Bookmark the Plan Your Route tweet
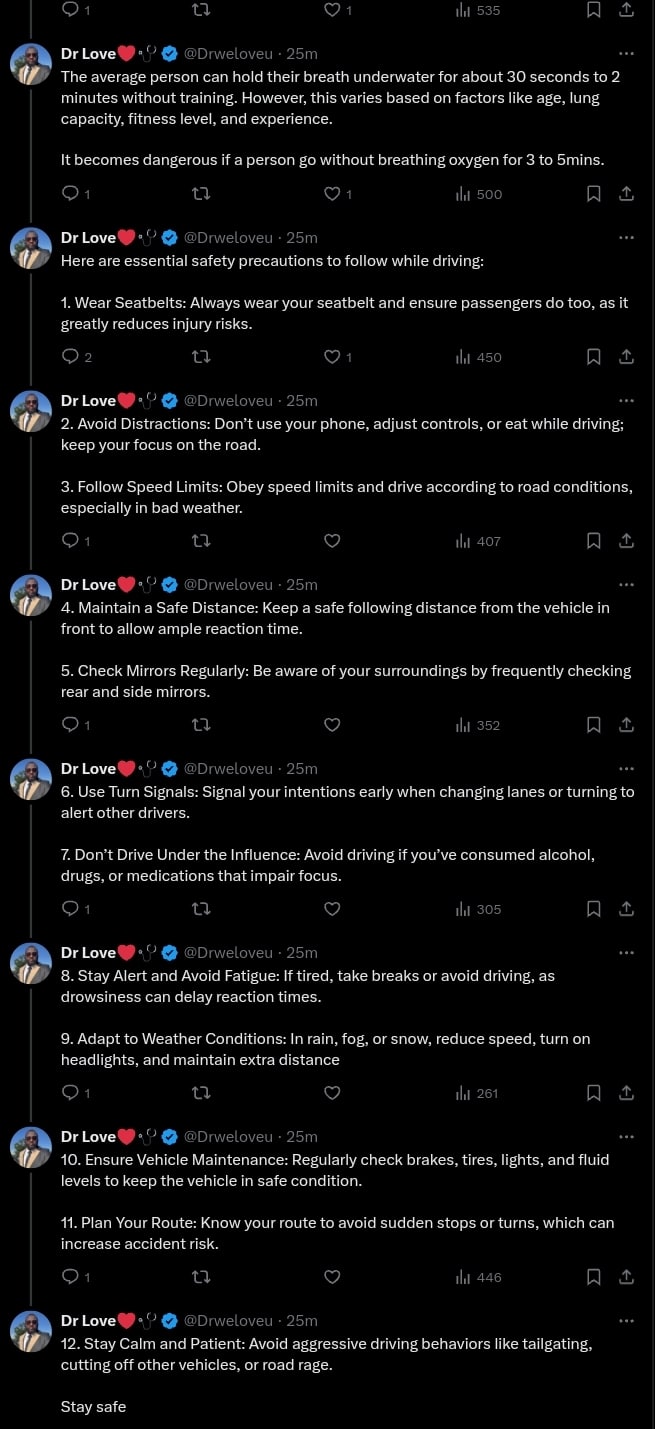Image resolution: width=655 pixels, height=1429 pixels. (x=593, y=1277)
